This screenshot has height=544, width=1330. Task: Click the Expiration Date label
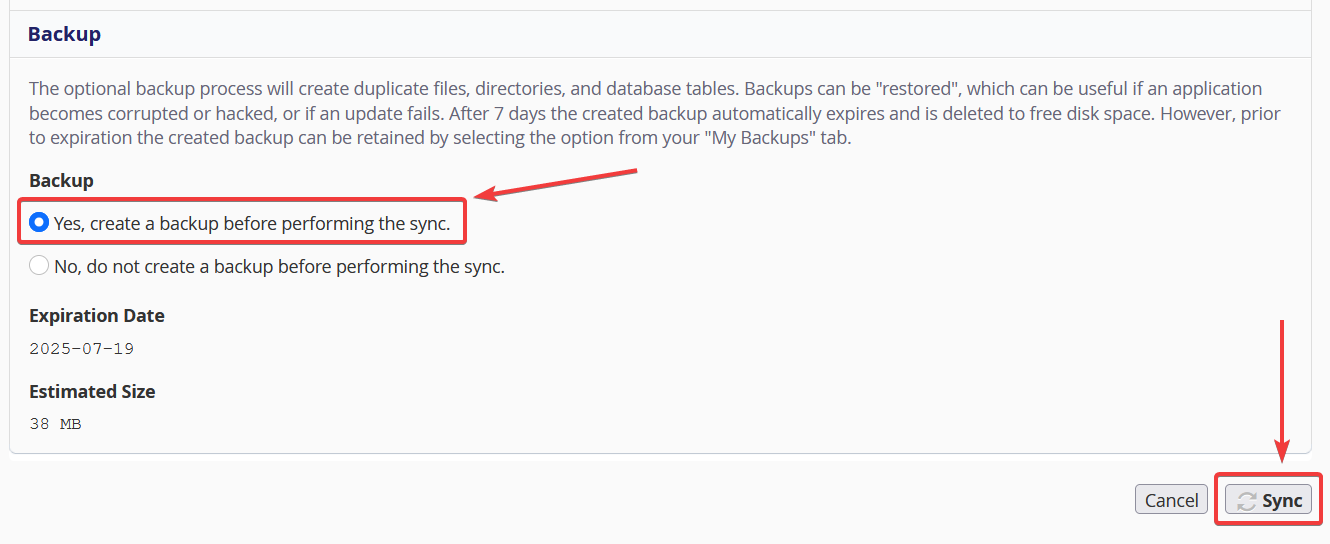(x=97, y=316)
